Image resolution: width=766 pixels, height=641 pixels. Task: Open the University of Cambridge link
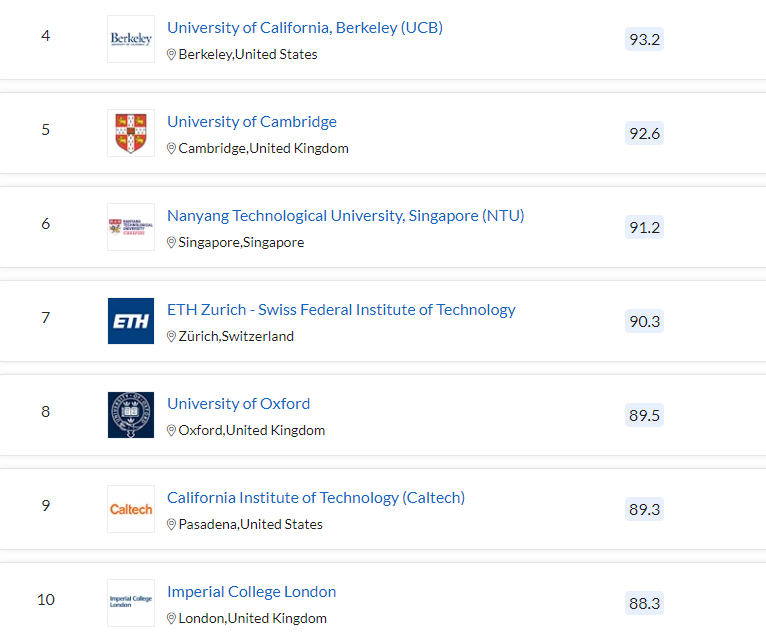252,122
